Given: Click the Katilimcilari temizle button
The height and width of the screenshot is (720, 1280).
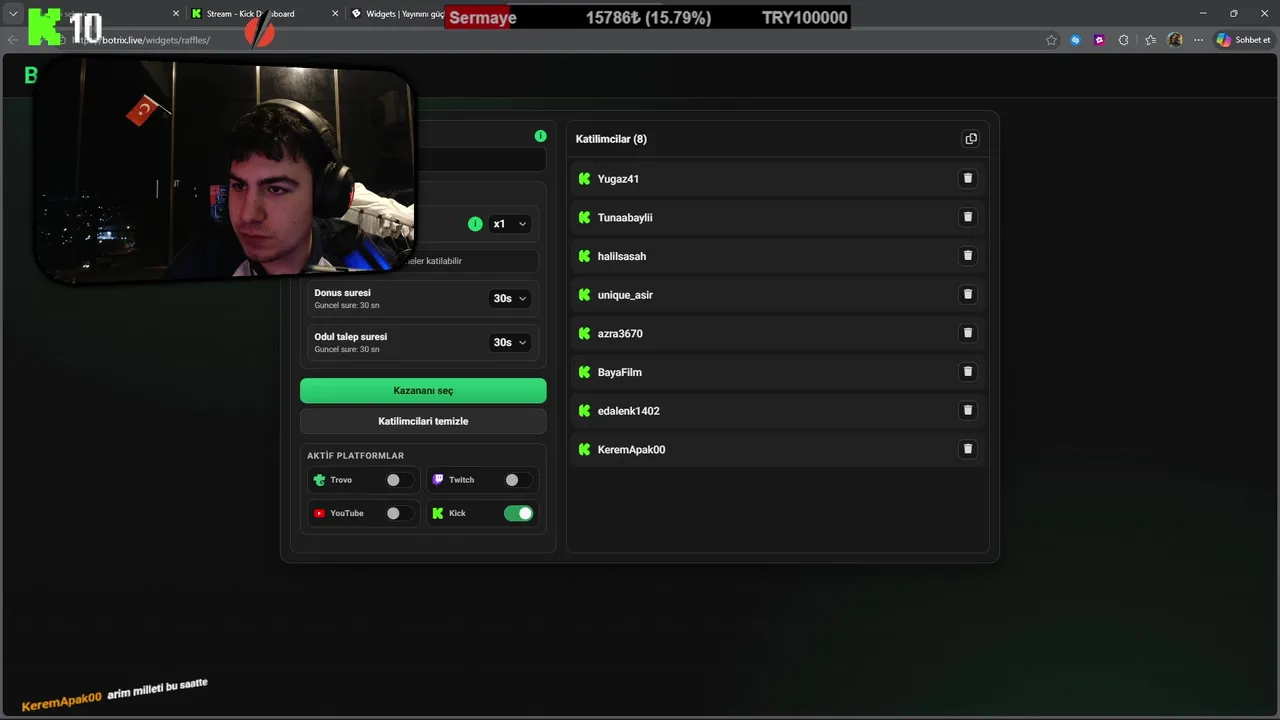Looking at the screenshot, I should (423, 421).
